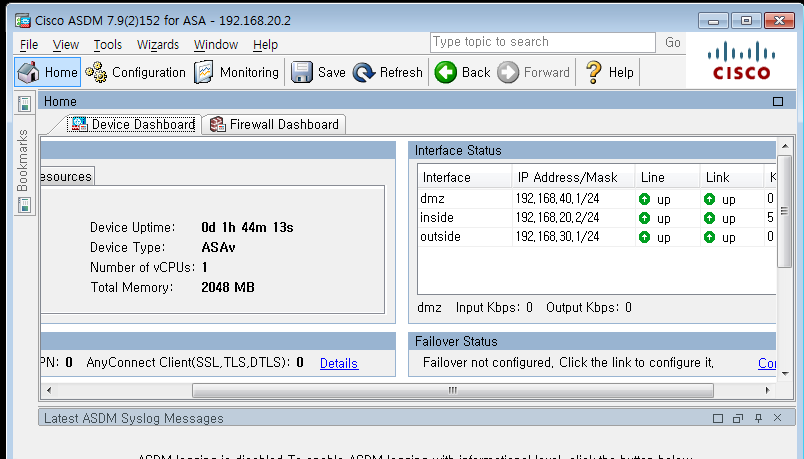Click top Bookmarks sidebar icon
804x459 pixels.
(24, 104)
